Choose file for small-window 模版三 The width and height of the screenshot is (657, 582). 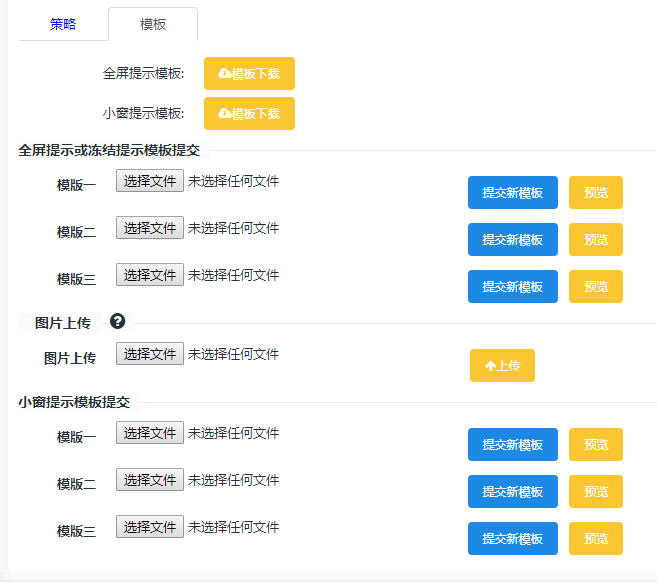tap(150, 526)
